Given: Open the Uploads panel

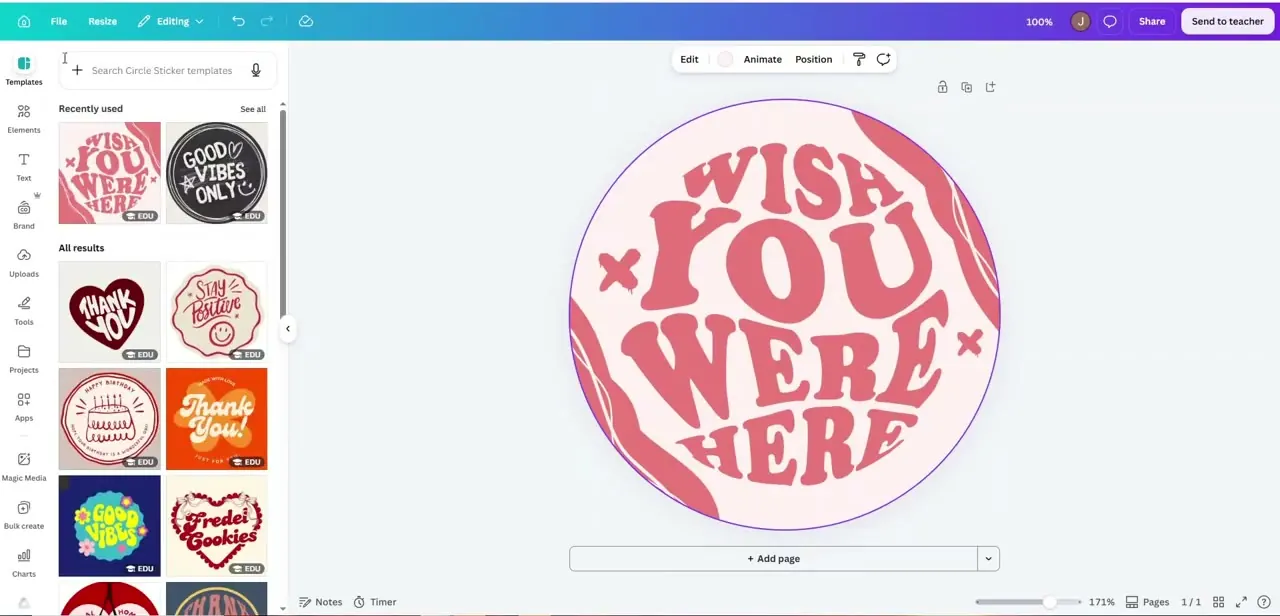Looking at the screenshot, I should pos(24,262).
